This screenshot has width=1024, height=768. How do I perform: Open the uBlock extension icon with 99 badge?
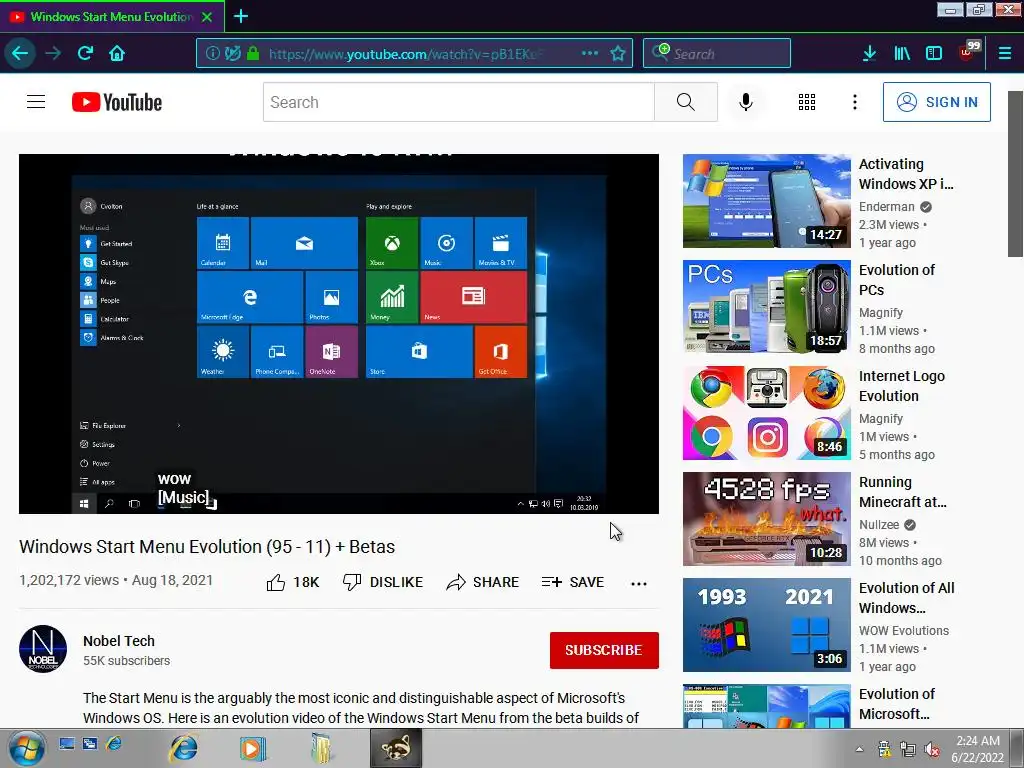coord(969,51)
